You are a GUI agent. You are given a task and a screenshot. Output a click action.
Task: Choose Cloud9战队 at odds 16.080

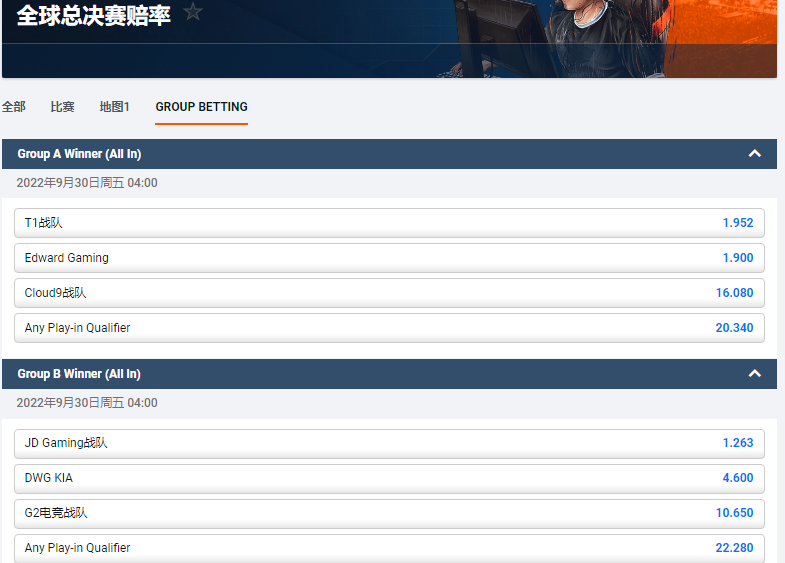389,293
